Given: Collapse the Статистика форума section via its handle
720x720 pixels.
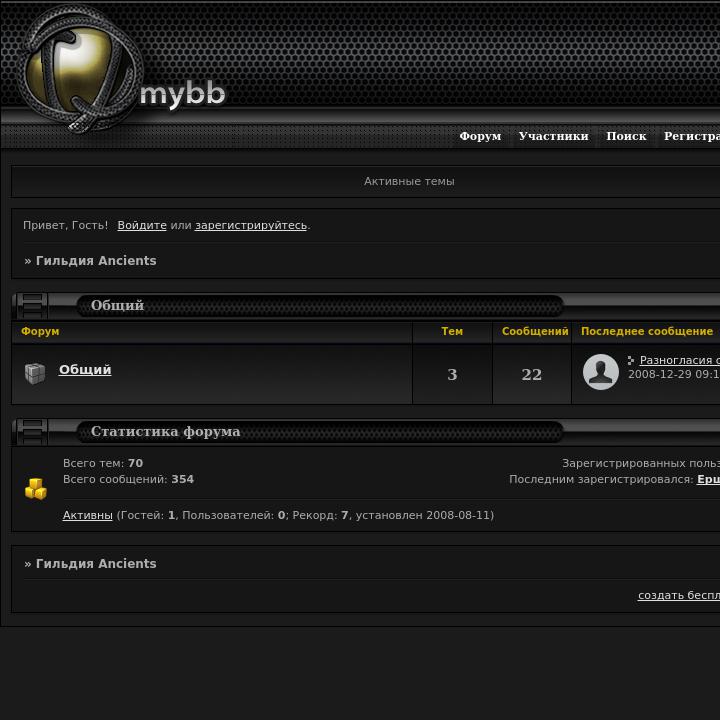Looking at the screenshot, I should [x=31, y=432].
